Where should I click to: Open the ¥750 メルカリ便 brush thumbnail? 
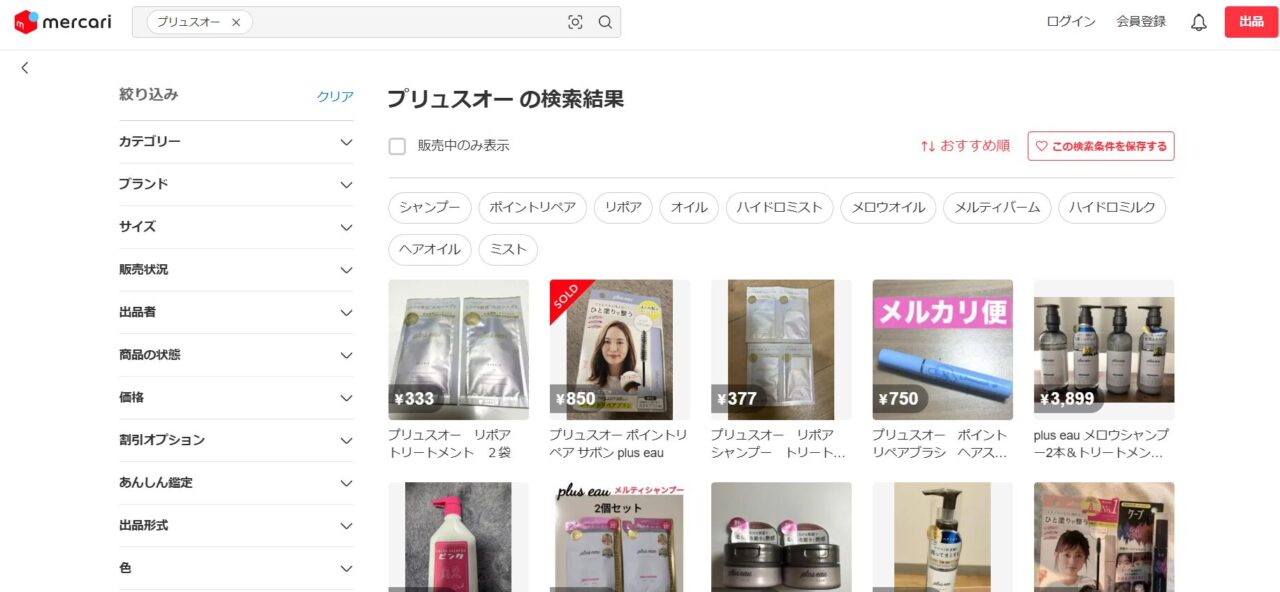pos(942,350)
